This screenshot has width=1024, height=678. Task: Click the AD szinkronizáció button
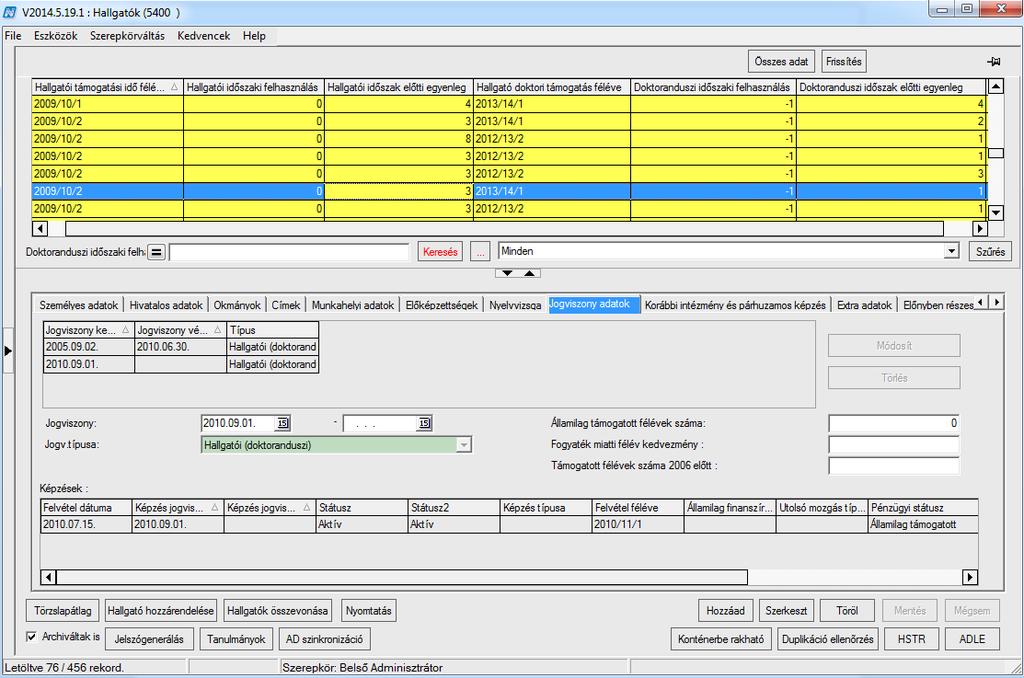pos(325,639)
